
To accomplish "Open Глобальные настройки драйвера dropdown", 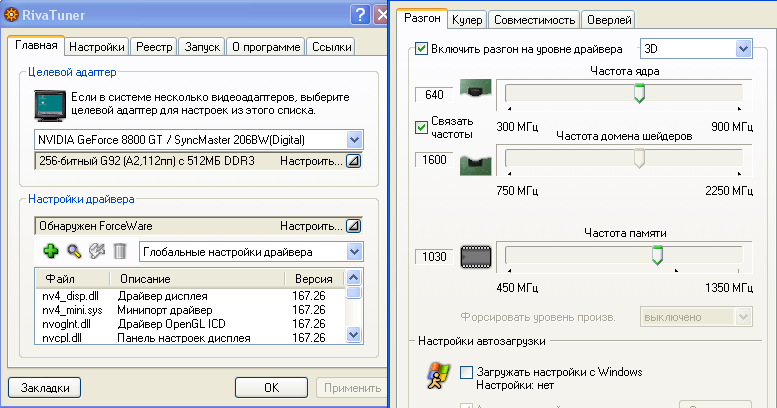I will [354, 252].
